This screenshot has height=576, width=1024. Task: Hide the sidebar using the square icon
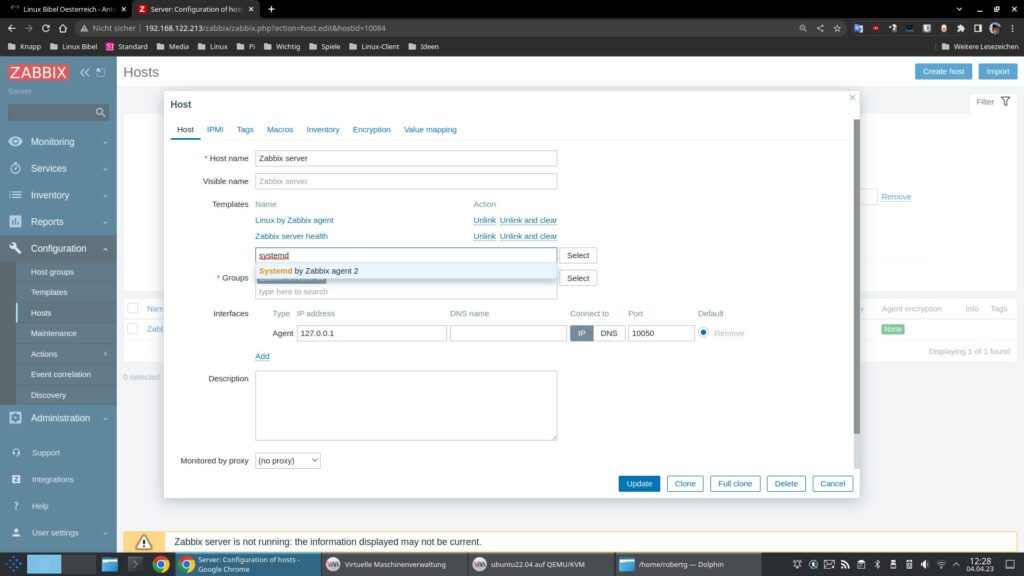pyautogui.click(x=101, y=72)
